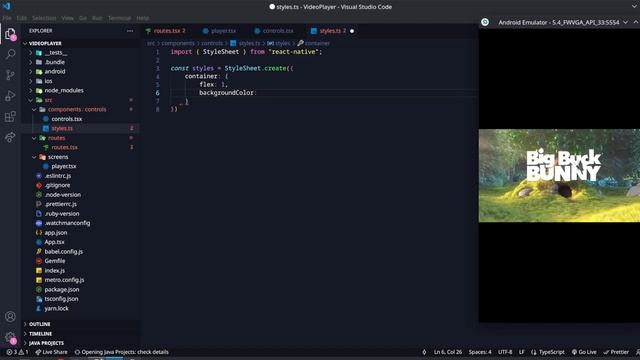Click the unsaved dot on styles.ts tab
The width and height of the screenshot is (640, 360).
pyautogui.click(x=352, y=31)
